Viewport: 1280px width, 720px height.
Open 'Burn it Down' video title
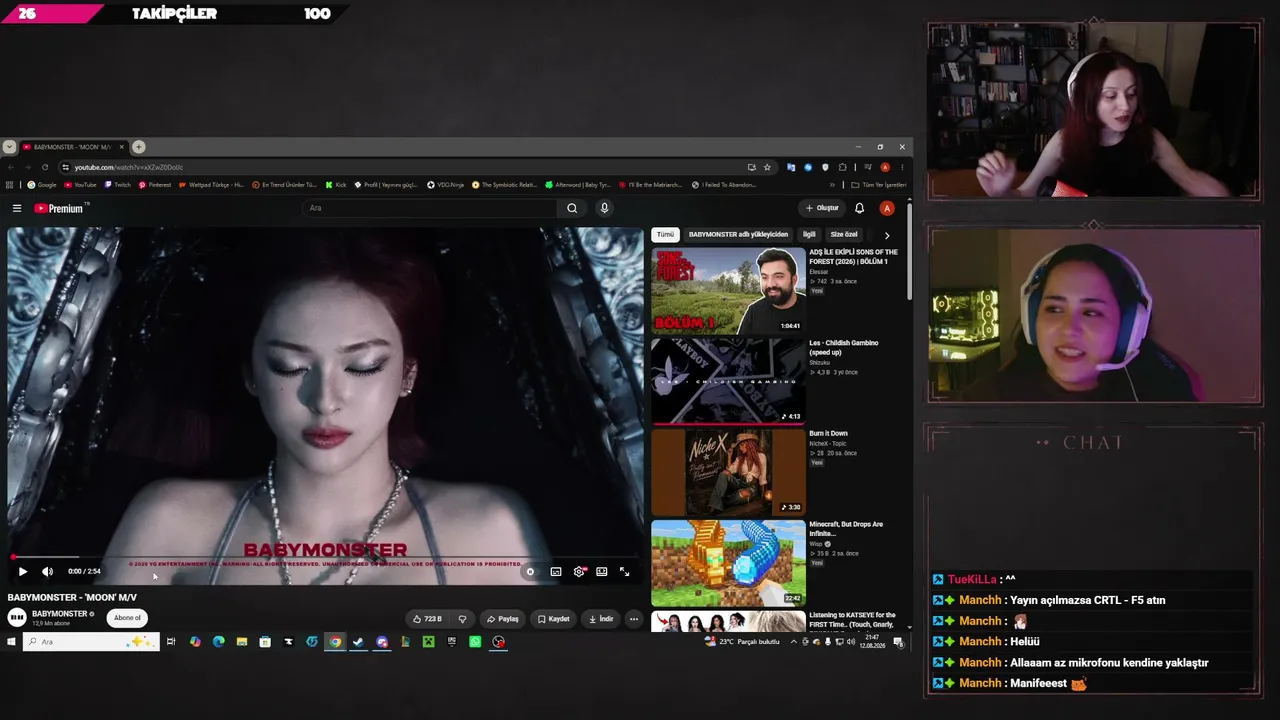[x=828, y=434]
